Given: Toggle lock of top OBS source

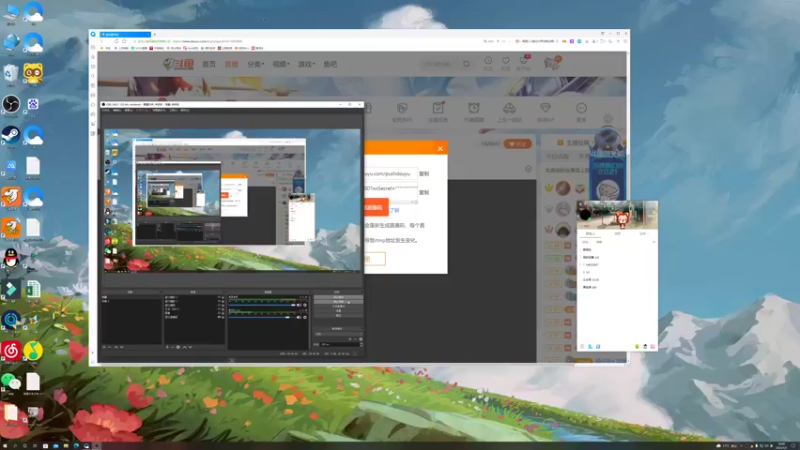Looking at the screenshot, I should [223, 297].
